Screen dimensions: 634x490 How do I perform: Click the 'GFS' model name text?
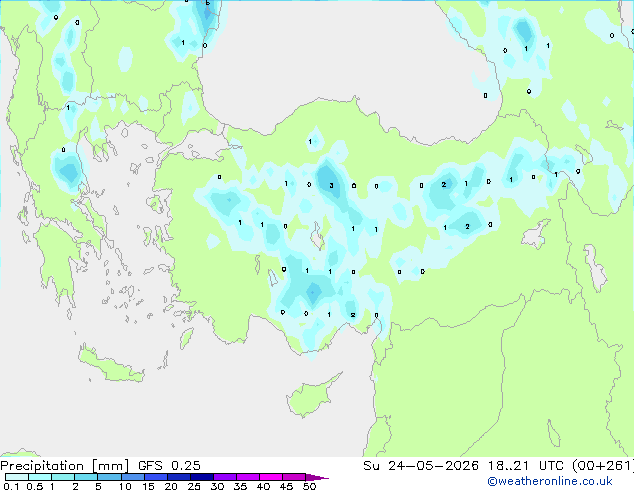pyautogui.click(x=150, y=466)
